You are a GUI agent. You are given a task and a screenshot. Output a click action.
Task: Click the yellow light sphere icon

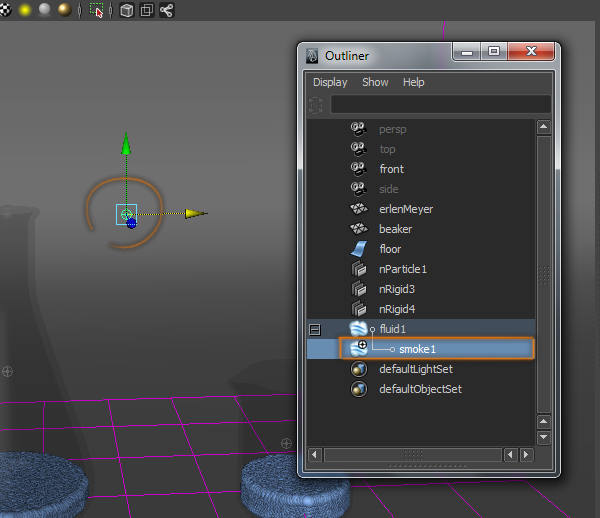24,10
